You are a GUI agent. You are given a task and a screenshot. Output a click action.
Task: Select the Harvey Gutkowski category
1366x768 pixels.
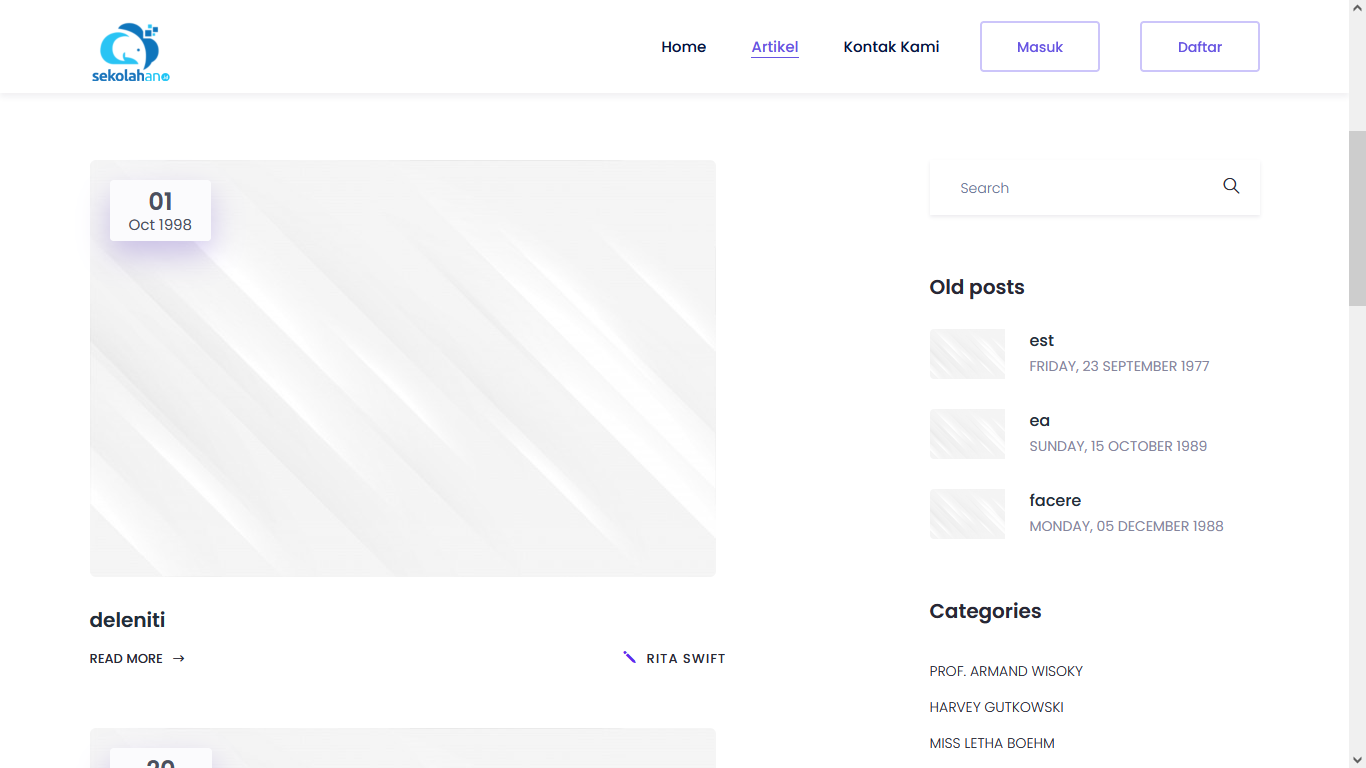tap(996, 707)
